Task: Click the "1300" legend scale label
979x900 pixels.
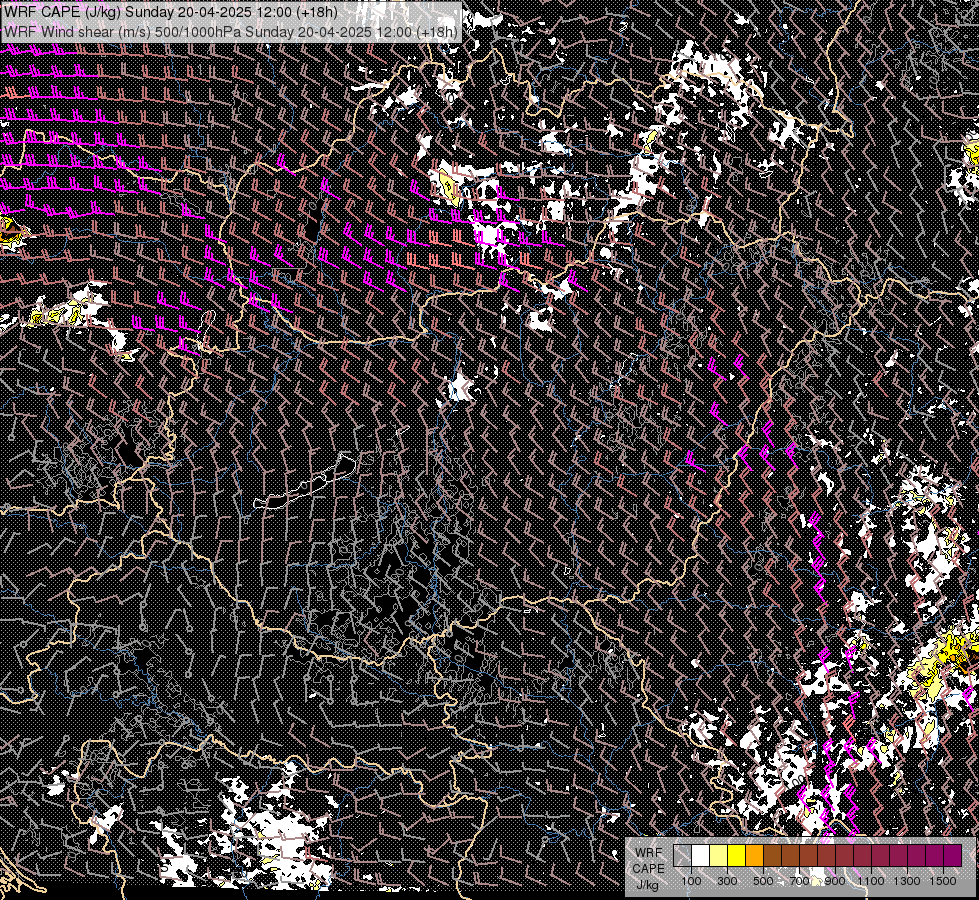Action: pos(907,881)
